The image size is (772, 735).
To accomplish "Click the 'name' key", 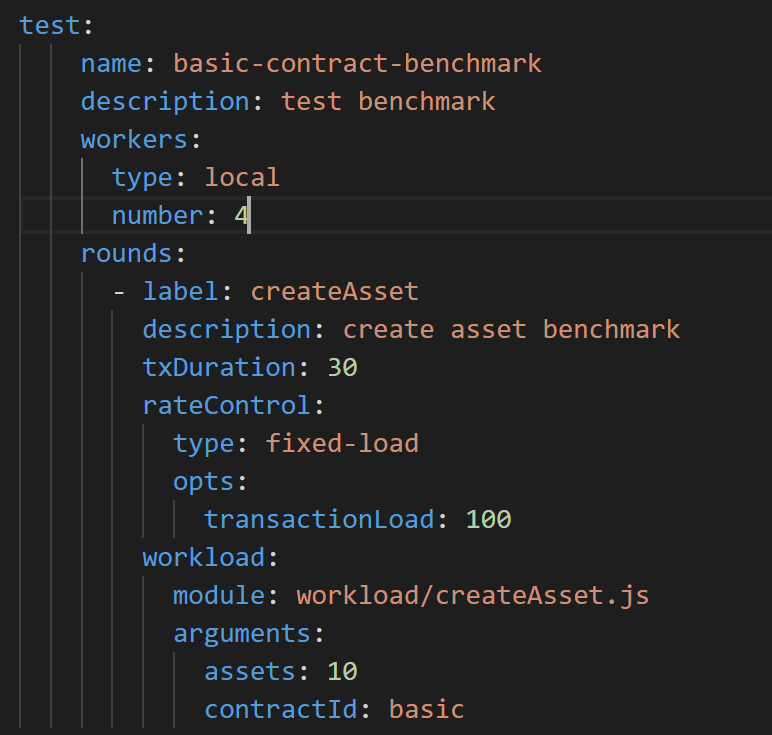I will 111,64.
